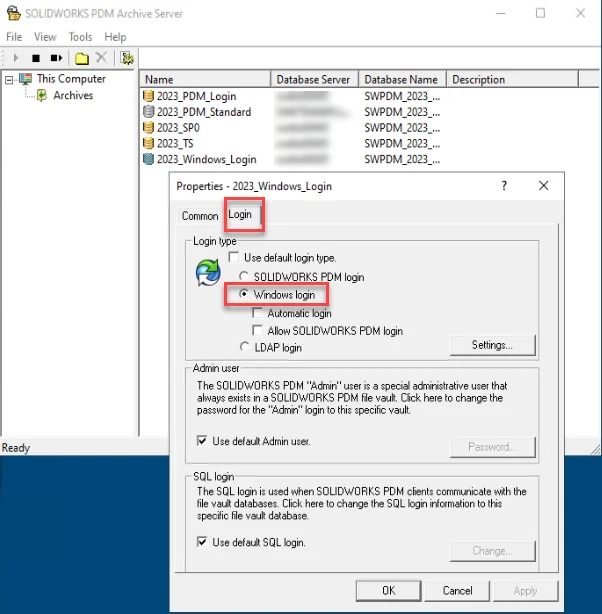Click database name in 2023_PDM_Login row
The height and width of the screenshot is (614, 602).
402,96
